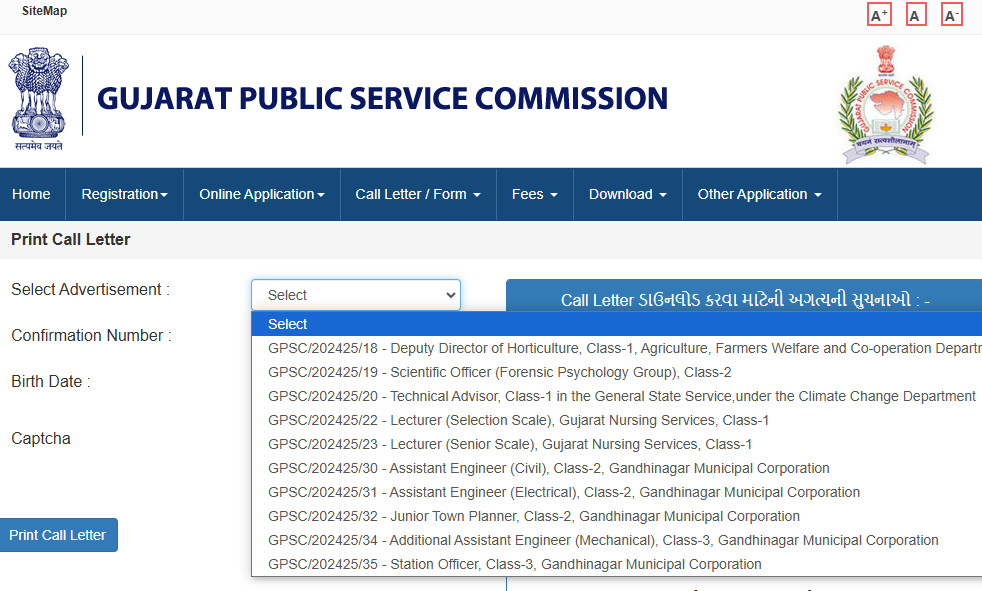982x591 pixels.
Task: Collapse the Select Advertisement combo box
Action: pos(356,295)
